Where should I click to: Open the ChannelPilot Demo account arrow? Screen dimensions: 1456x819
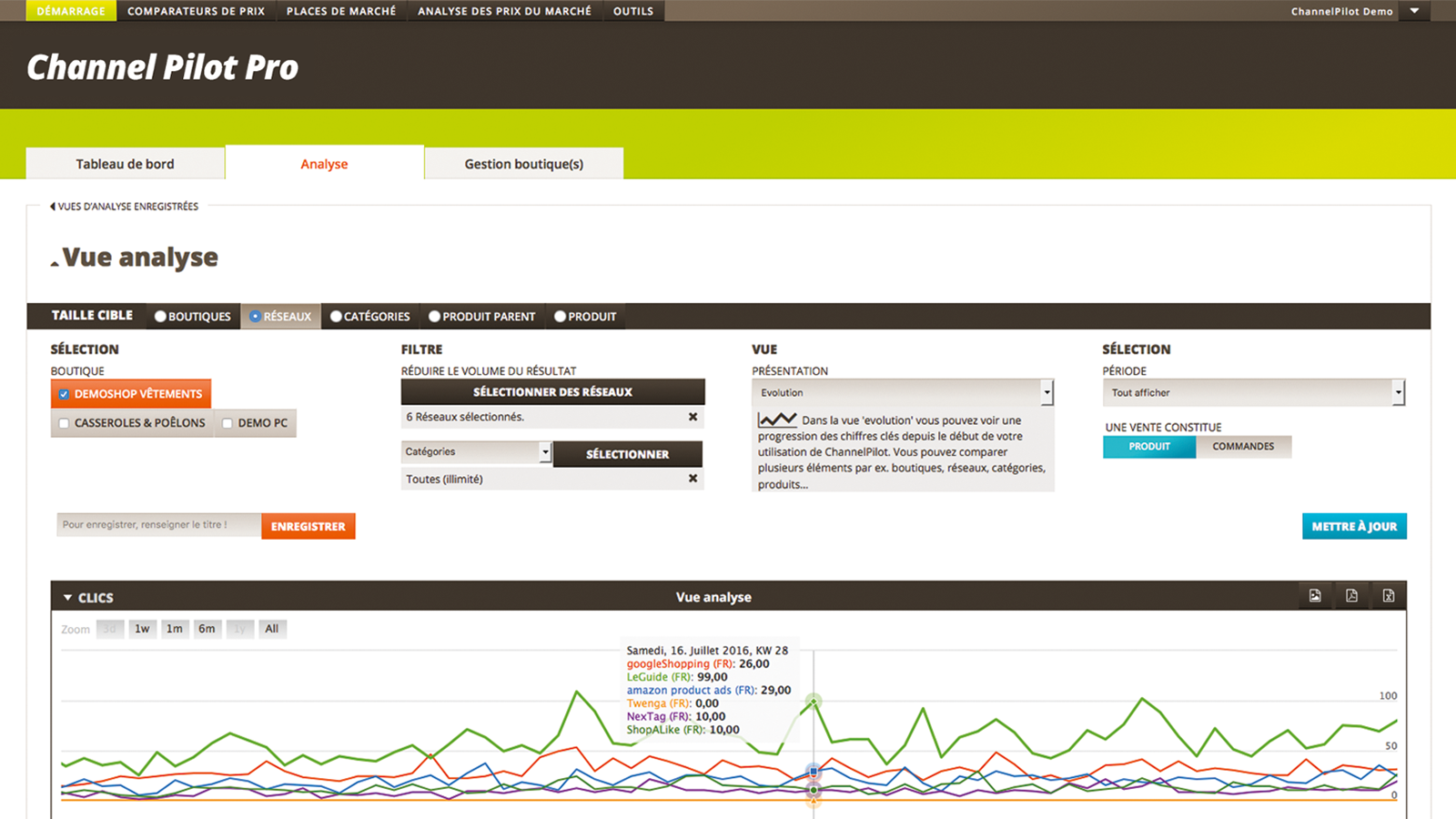click(1414, 11)
